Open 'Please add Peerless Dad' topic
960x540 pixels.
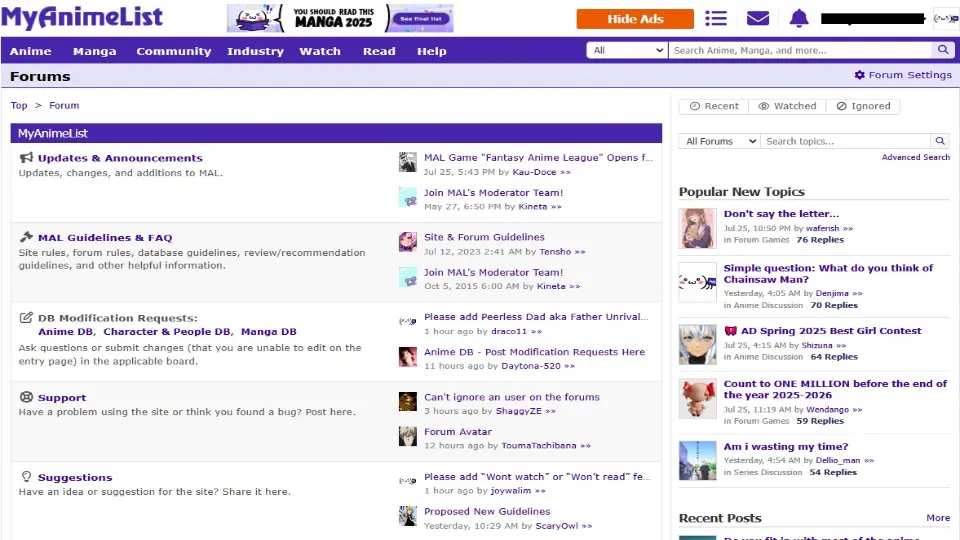536,317
